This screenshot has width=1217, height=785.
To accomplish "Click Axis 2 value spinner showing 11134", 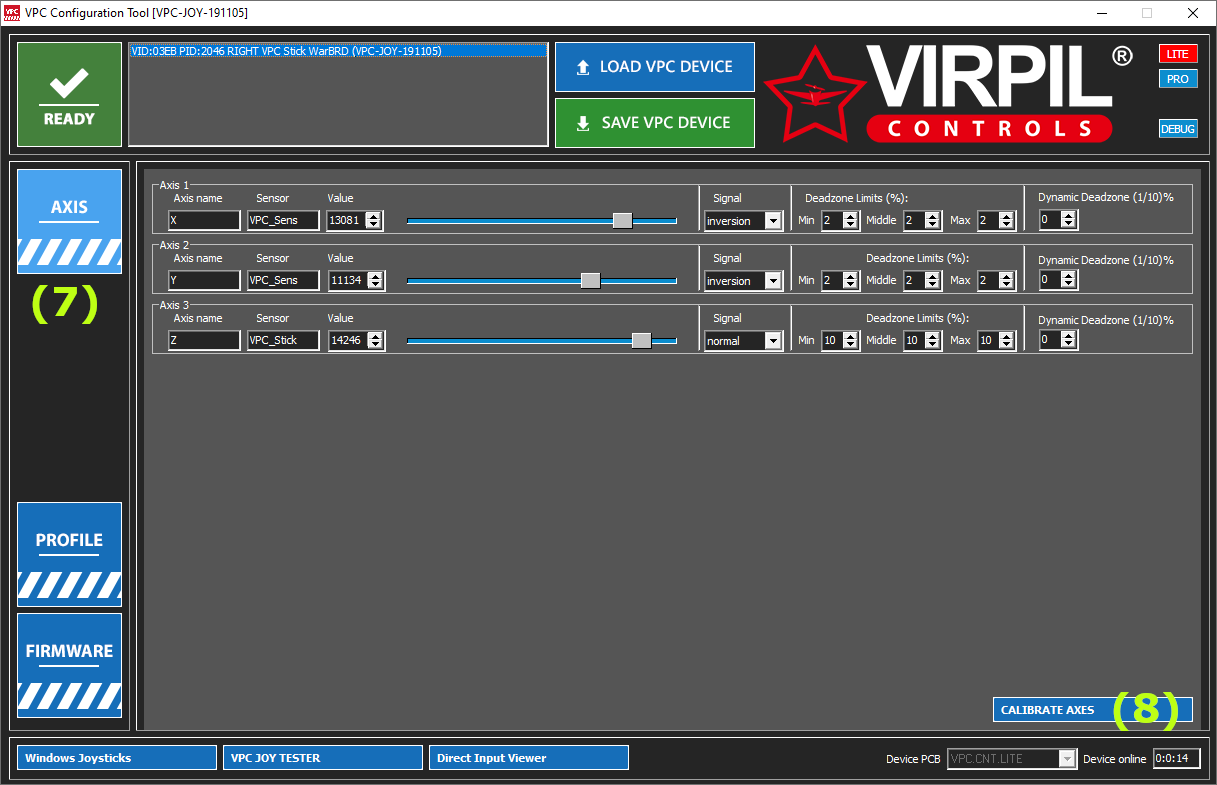I will [x=355, y=281].
